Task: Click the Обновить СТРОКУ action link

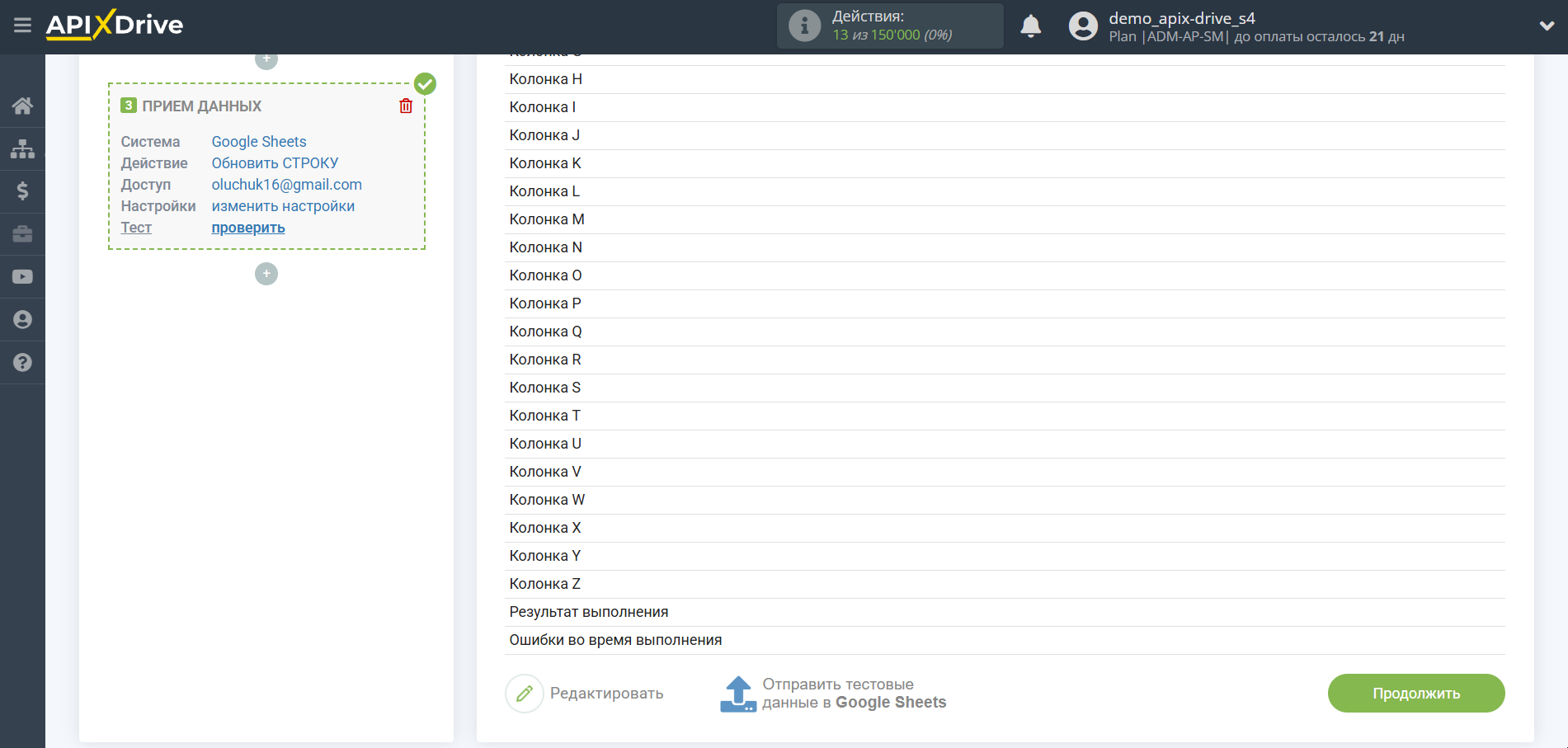Action: pos(275,163)
